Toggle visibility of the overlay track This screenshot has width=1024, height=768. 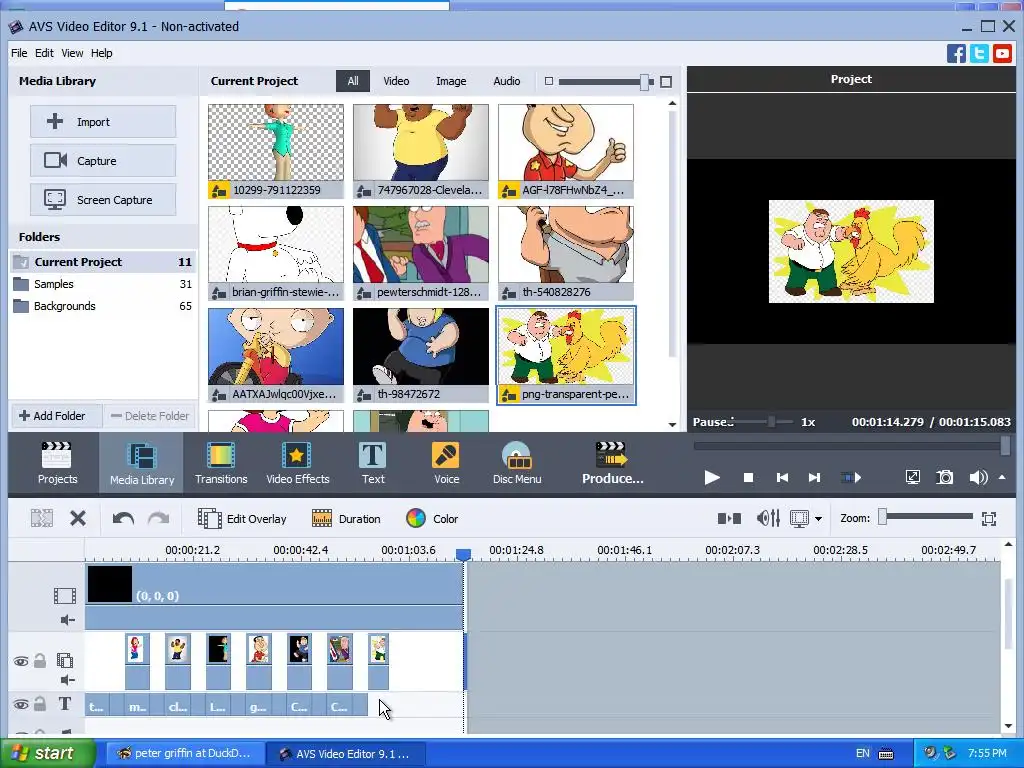click(21, 662)
